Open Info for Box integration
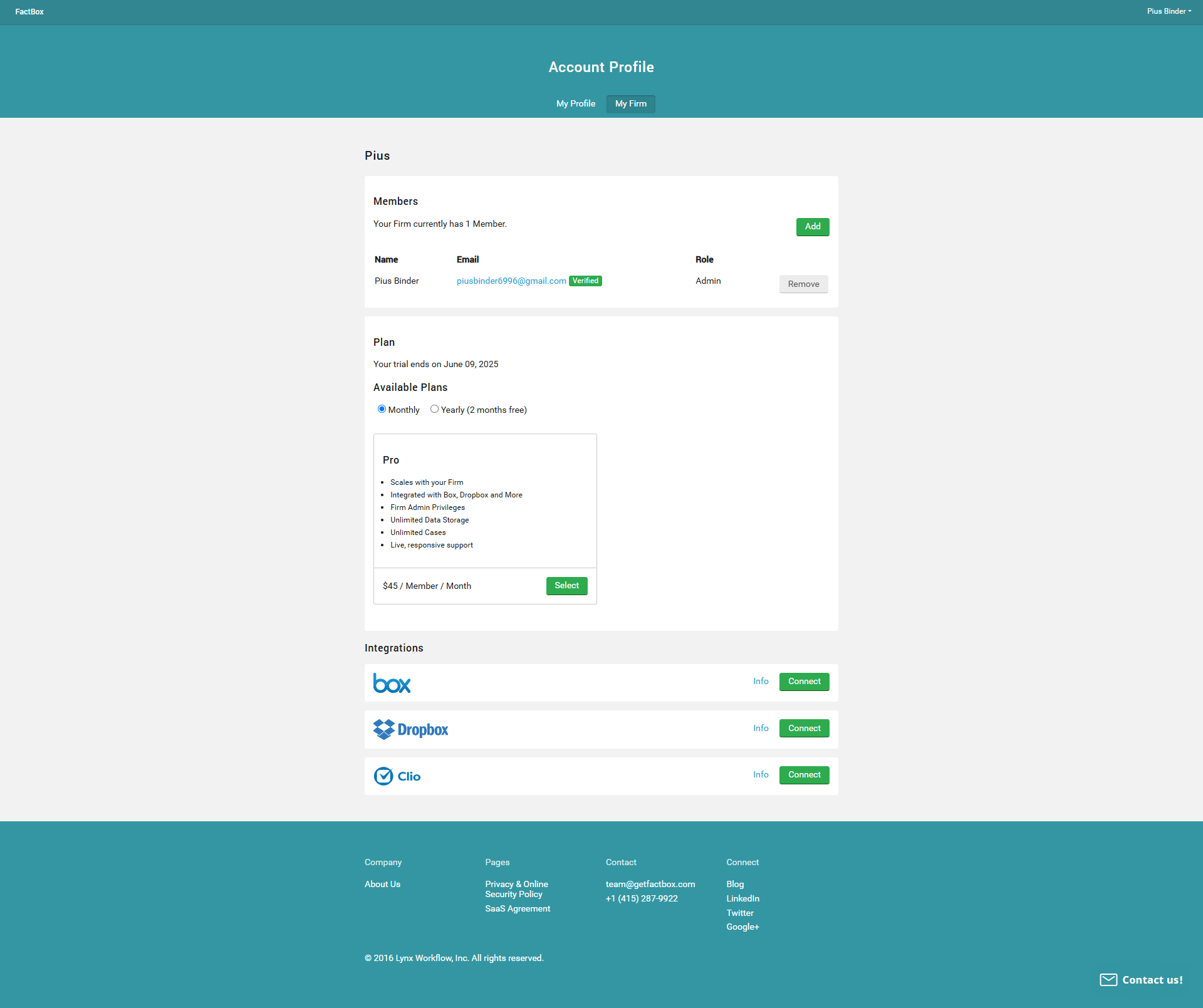 tap(761, 681)
